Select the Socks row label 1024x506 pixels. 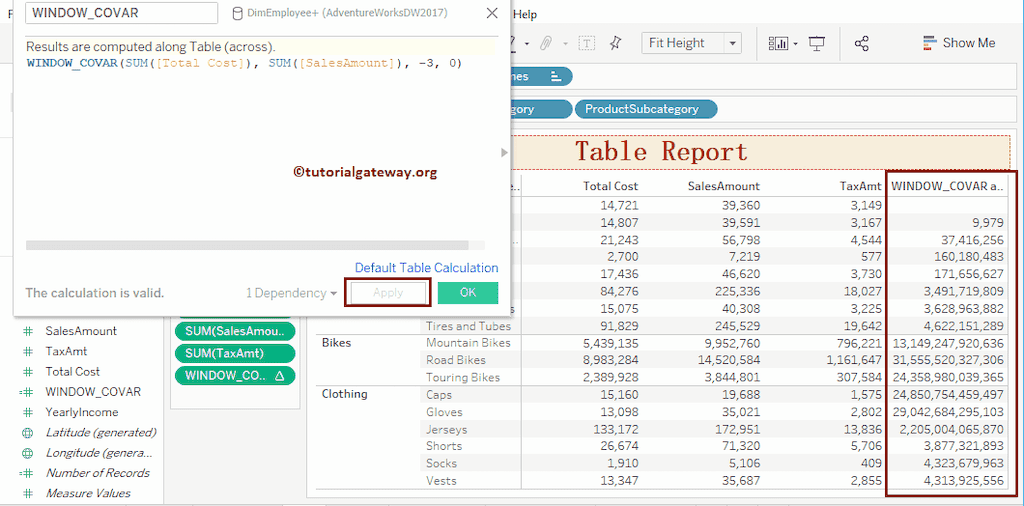pyautogui.click(x=441, y=464)
